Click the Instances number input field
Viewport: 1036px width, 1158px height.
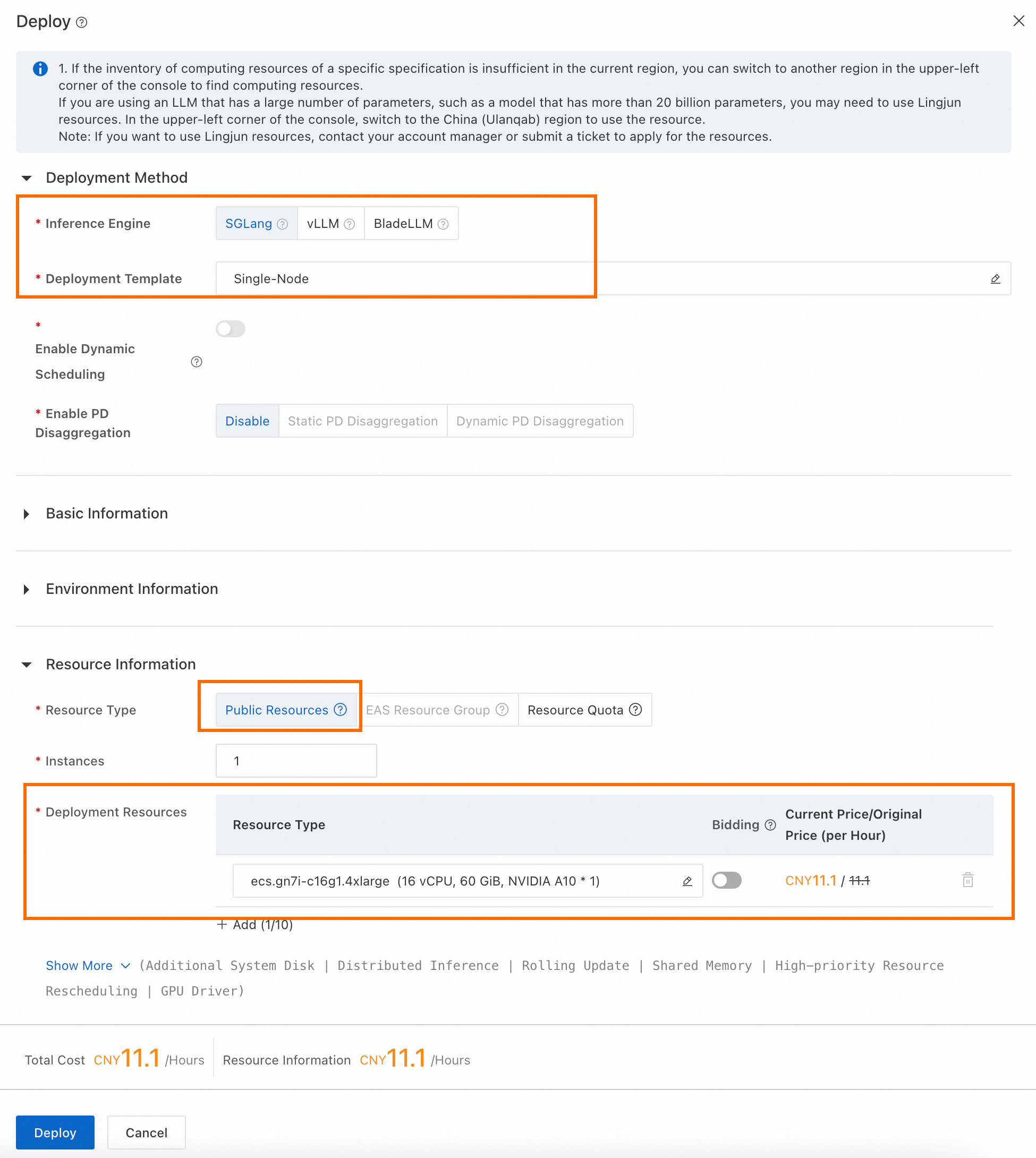296,761
